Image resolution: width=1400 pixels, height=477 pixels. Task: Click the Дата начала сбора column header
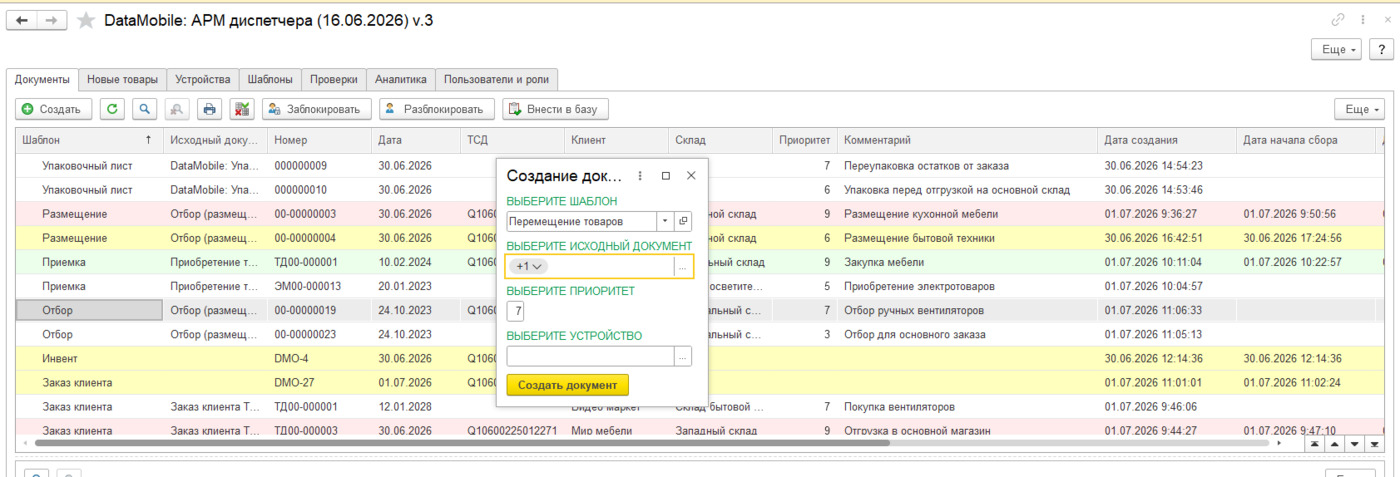coord(1305,140)
